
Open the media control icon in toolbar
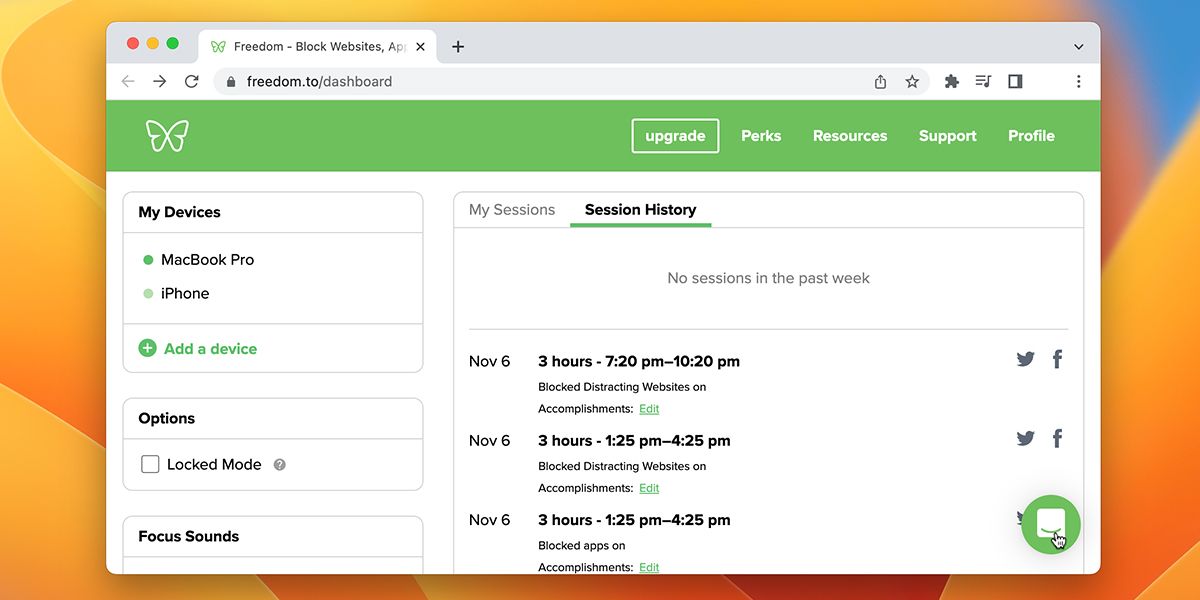point(983,82)
